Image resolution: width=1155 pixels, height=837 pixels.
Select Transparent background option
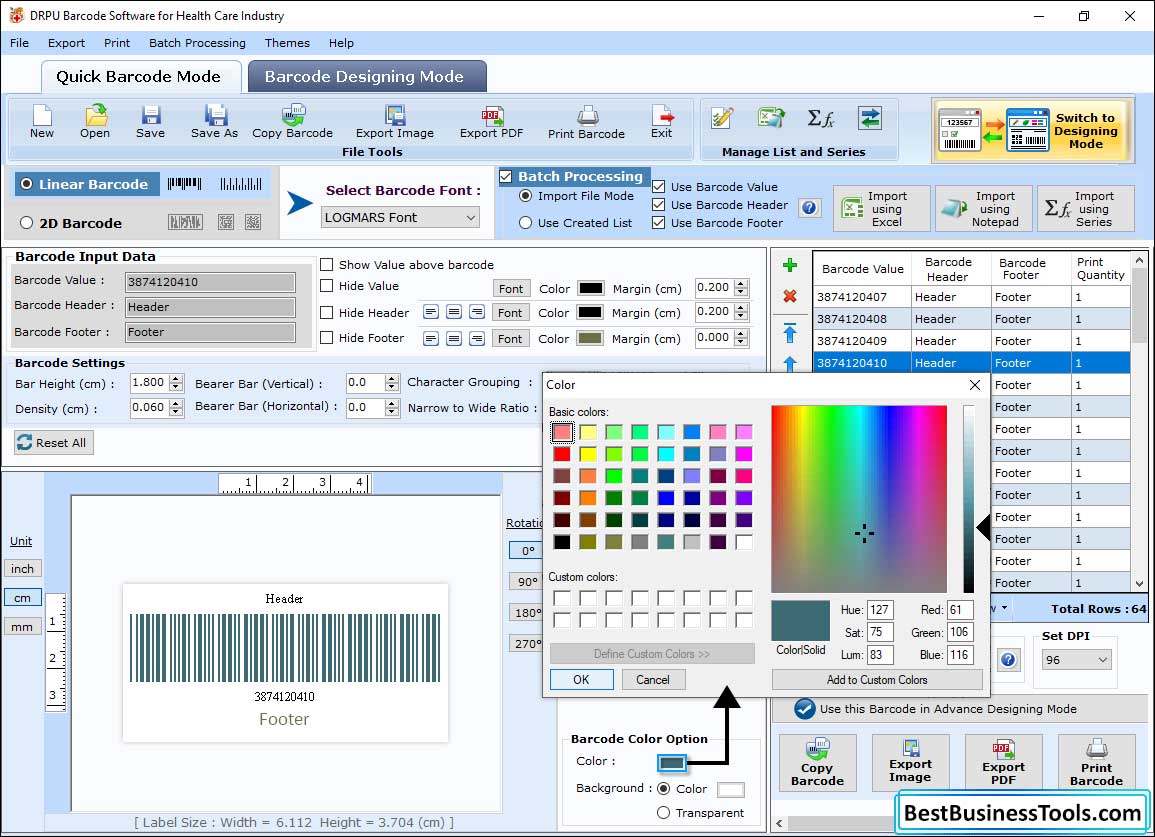(663, 813)
